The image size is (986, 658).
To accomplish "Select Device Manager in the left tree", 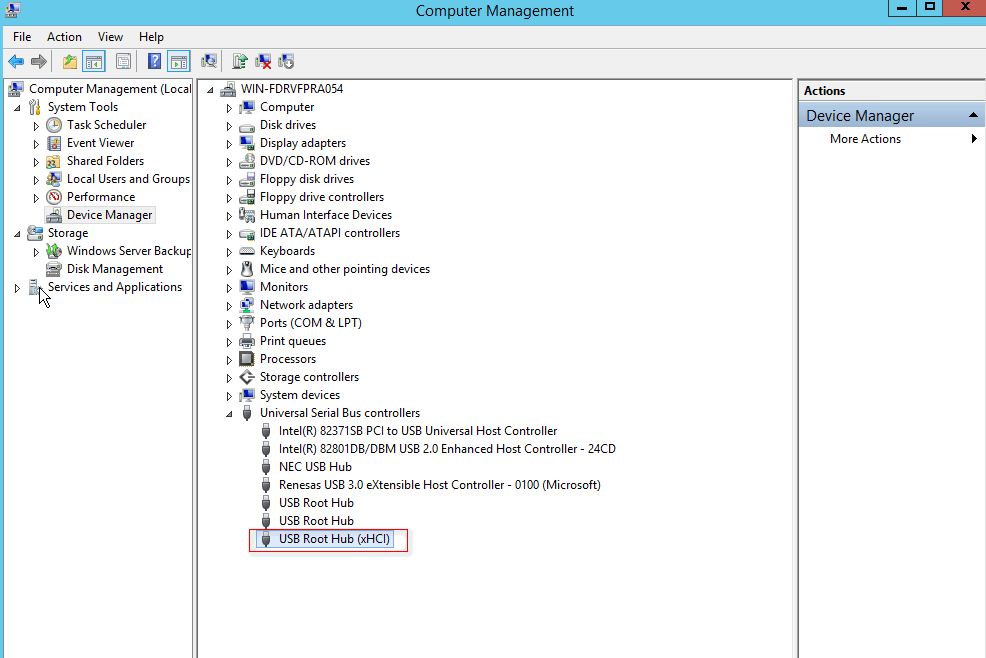I will click(x=109, y=215).
